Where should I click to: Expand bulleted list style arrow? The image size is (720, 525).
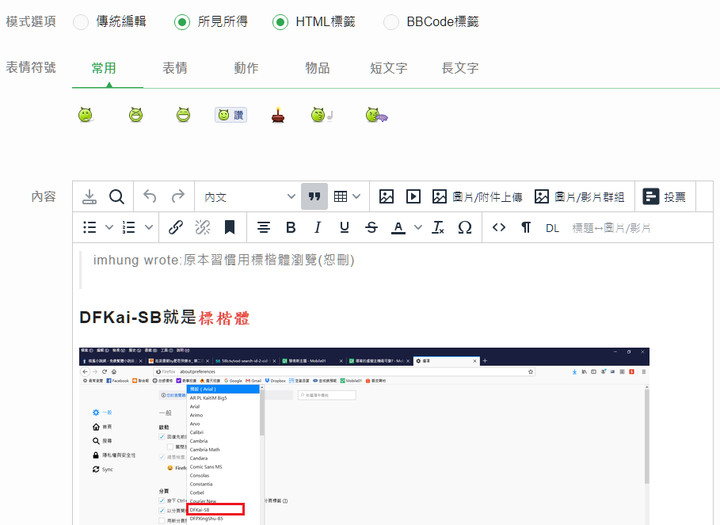[x=109, y=227]
